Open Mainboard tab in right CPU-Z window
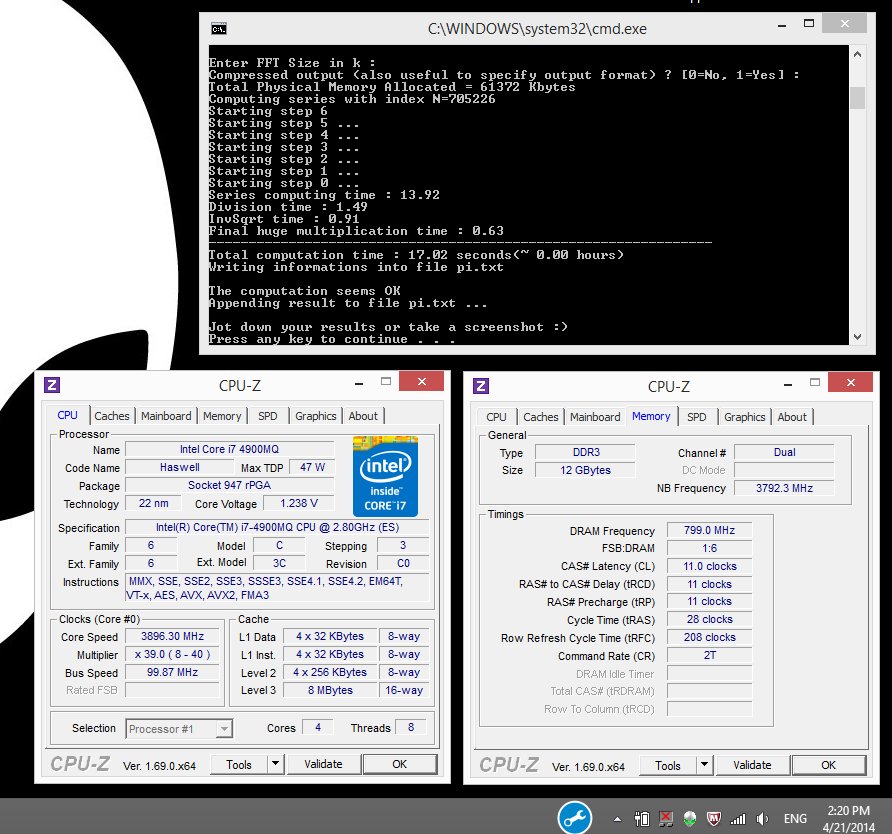 click(x=595, y=417)
